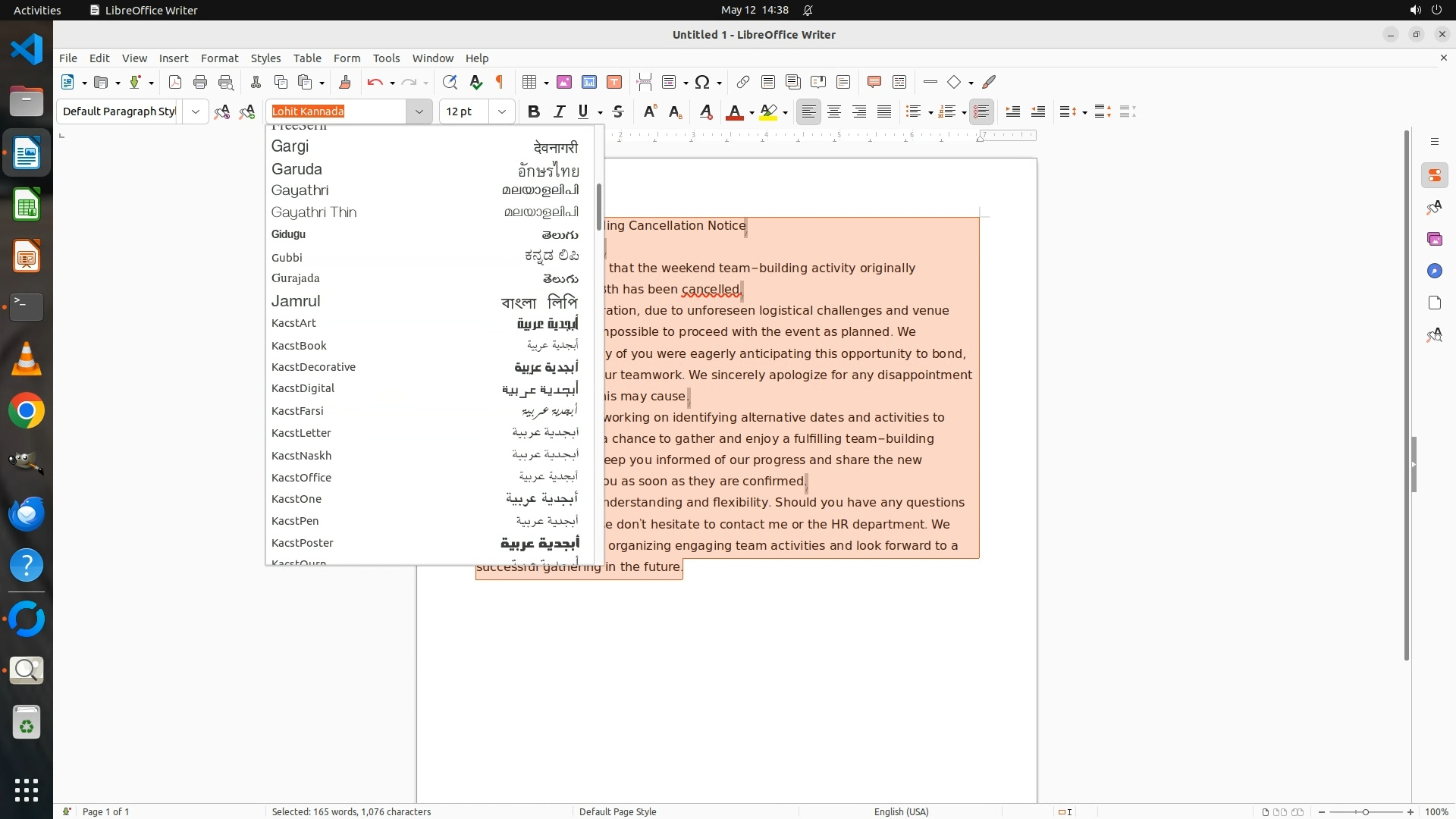Open the sidebar Gallery panel icon
Image resolution: width=1456 pixels, height=819 pixels.
(1434, 239)
